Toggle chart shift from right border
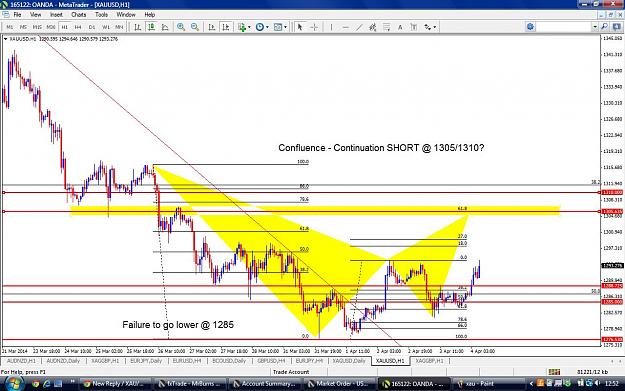 [226, 27]
